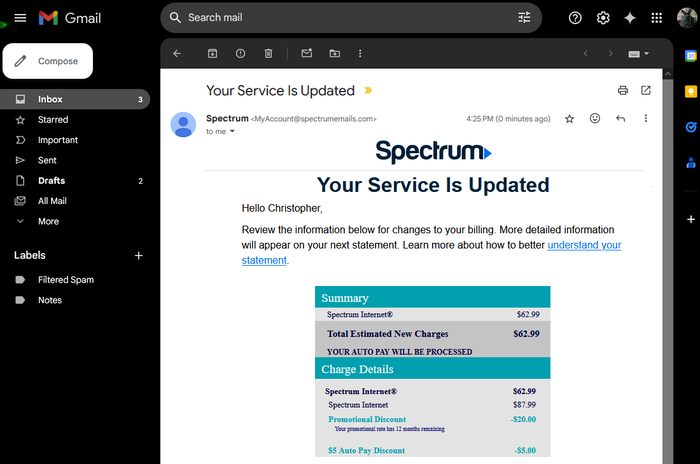Open Google Keep side panel

pyautogui.click(x=691, y=92)
